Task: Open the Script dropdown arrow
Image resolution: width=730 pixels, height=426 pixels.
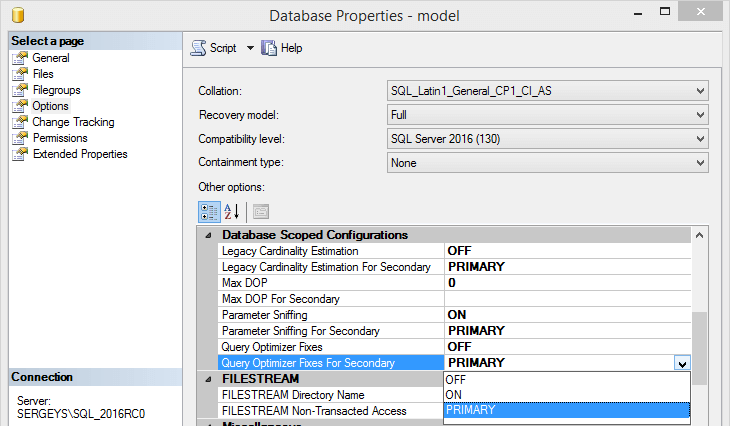Action: click(x=250, y=48)
